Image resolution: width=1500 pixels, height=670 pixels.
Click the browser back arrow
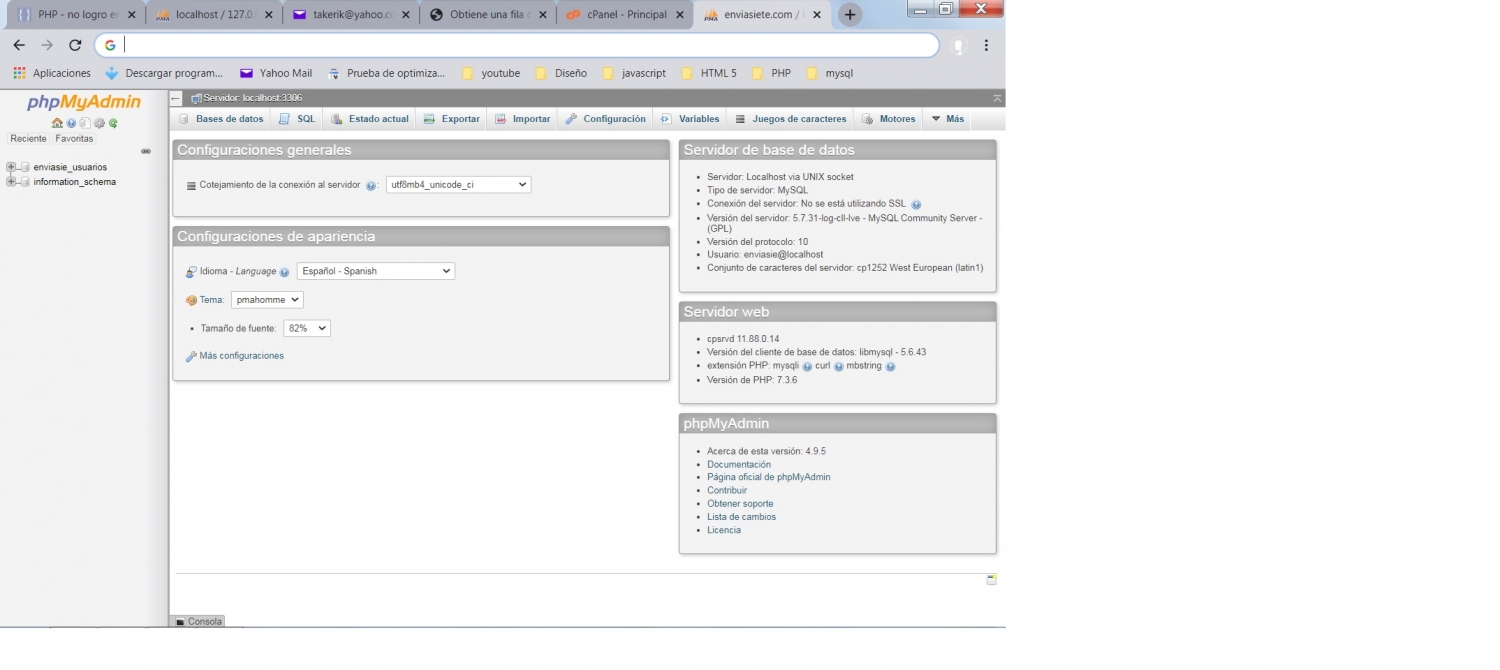pyautogui.click(x=19, y=45)
